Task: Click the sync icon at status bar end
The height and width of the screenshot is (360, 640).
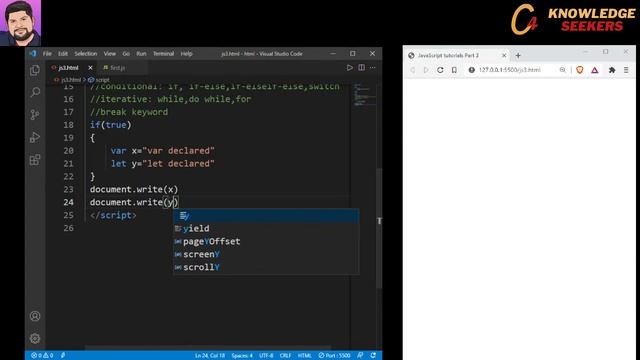Action: (x=373, y=356)
